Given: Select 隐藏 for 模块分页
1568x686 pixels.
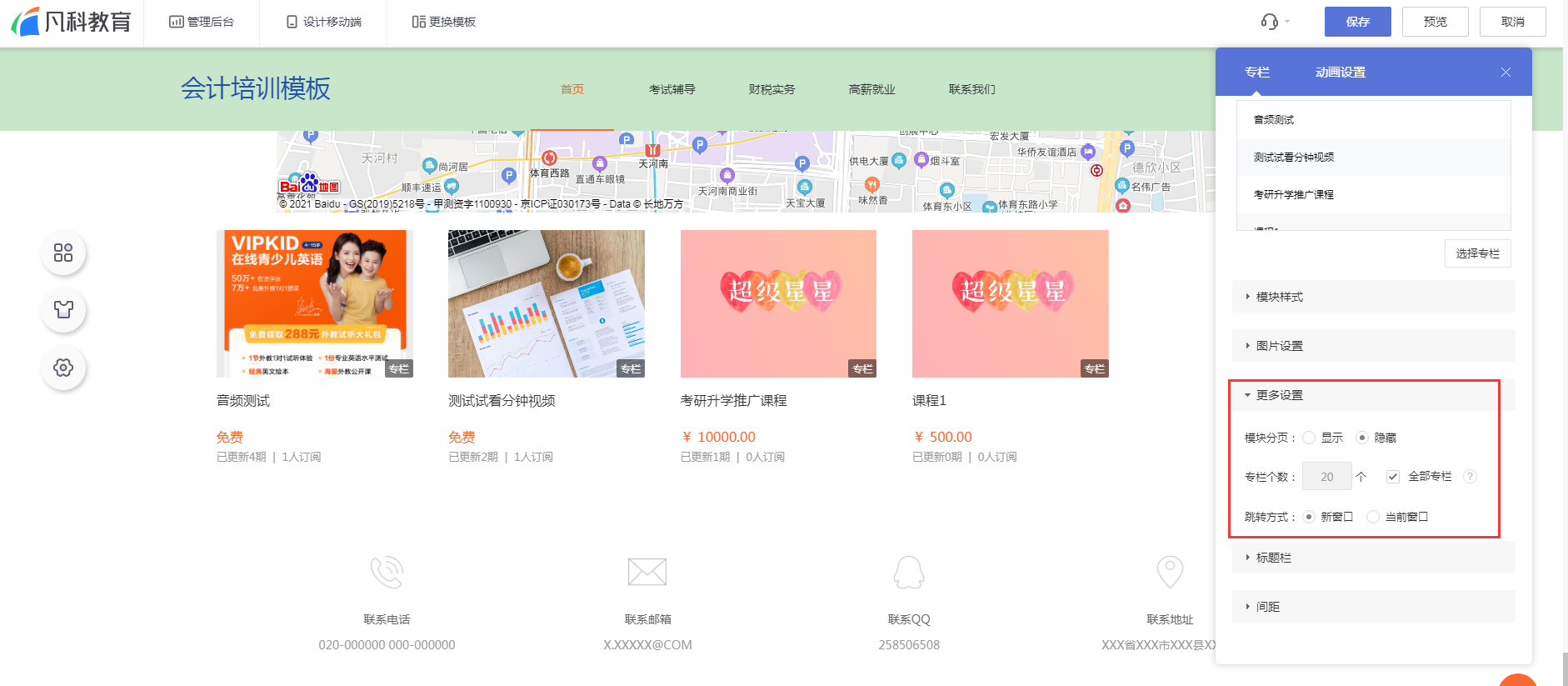Looking at the screenshot, I should tap(1362, 438).
